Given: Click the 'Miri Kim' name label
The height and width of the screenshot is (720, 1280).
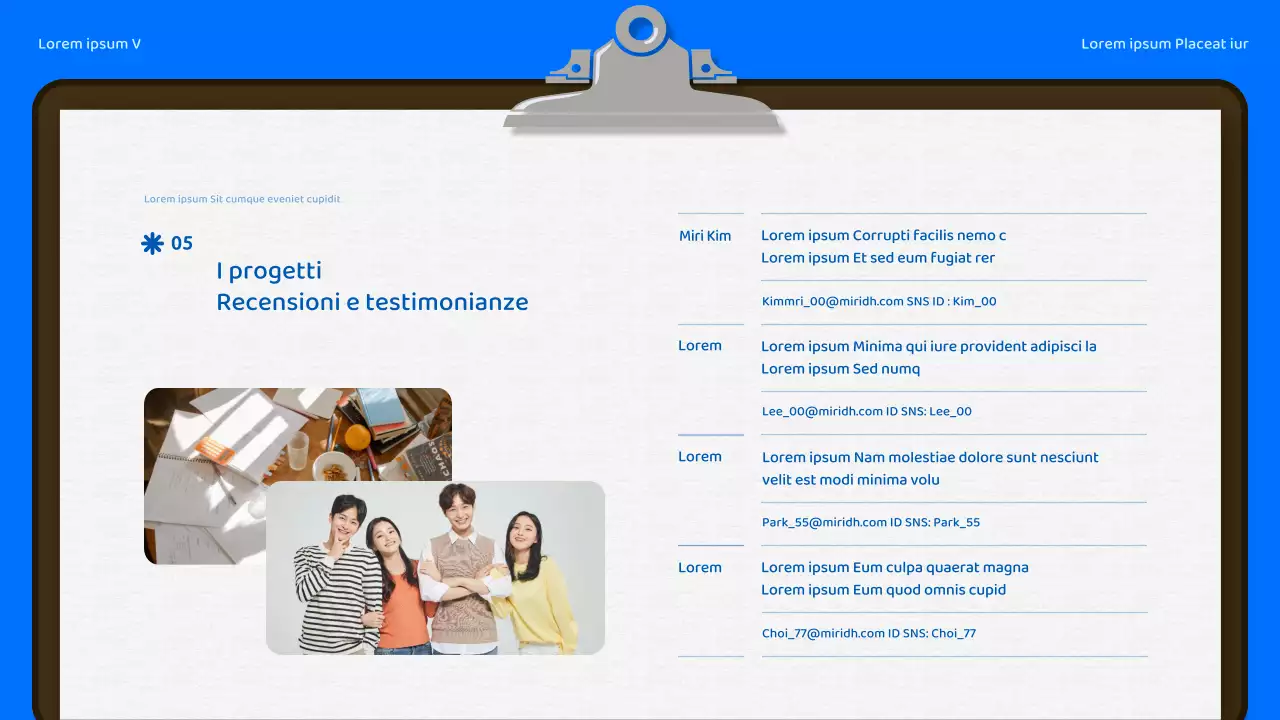Looking at the screenshot, I should click(x=705, y=236).
